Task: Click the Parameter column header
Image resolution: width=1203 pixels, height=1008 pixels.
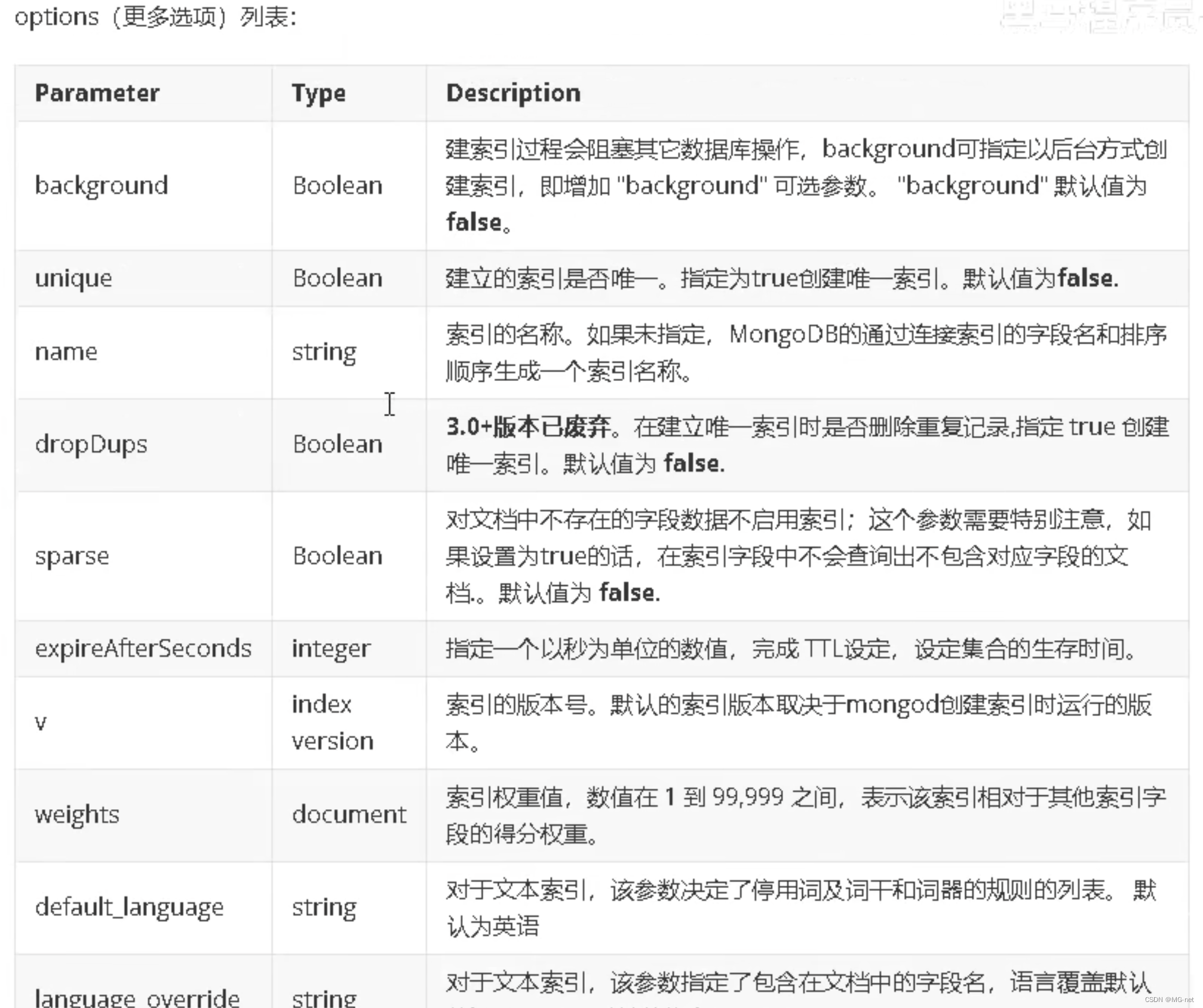Action: pyautogui.click(x=97, y=93)
